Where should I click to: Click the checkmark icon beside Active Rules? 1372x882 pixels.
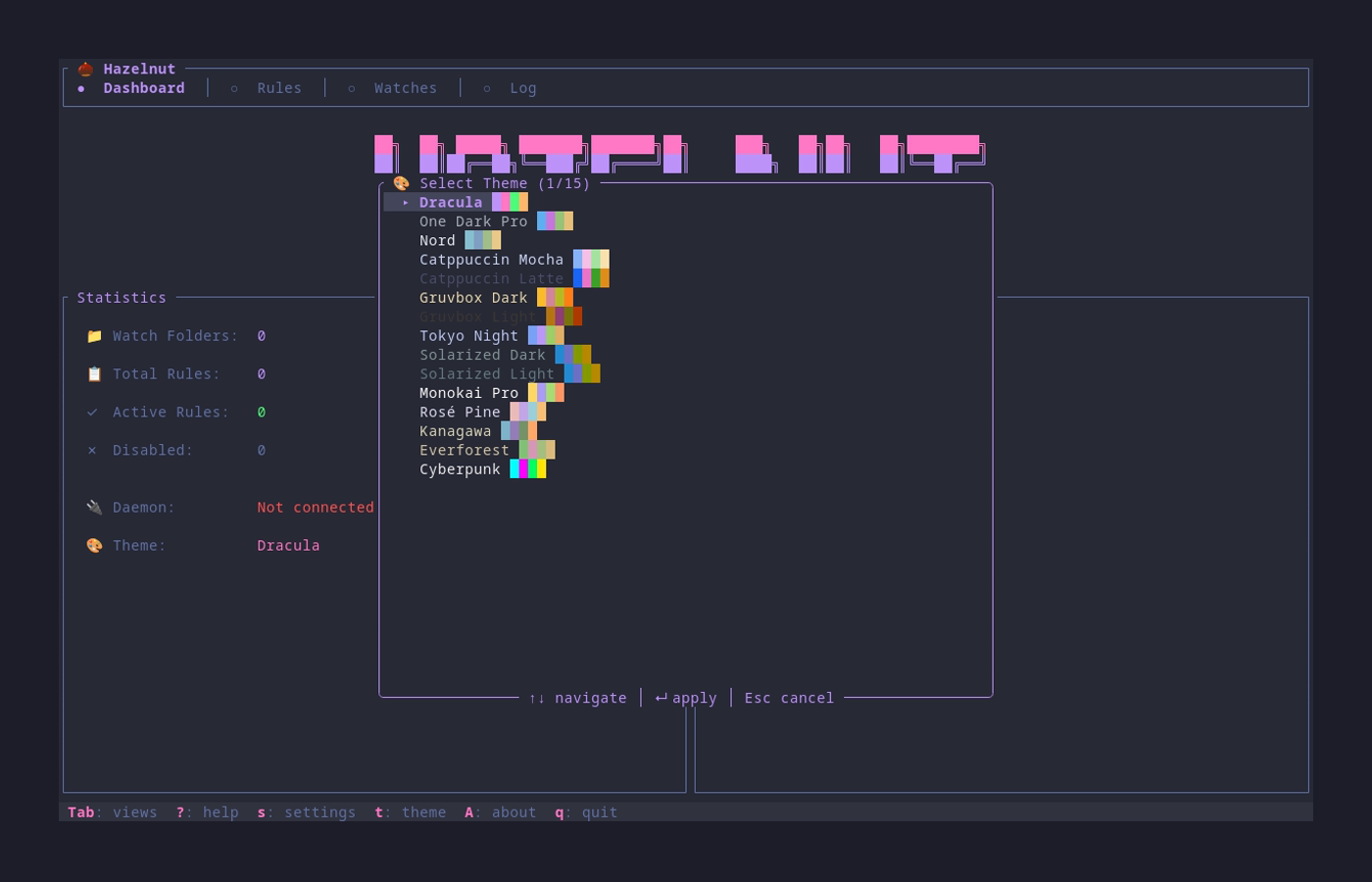point(93,412)
